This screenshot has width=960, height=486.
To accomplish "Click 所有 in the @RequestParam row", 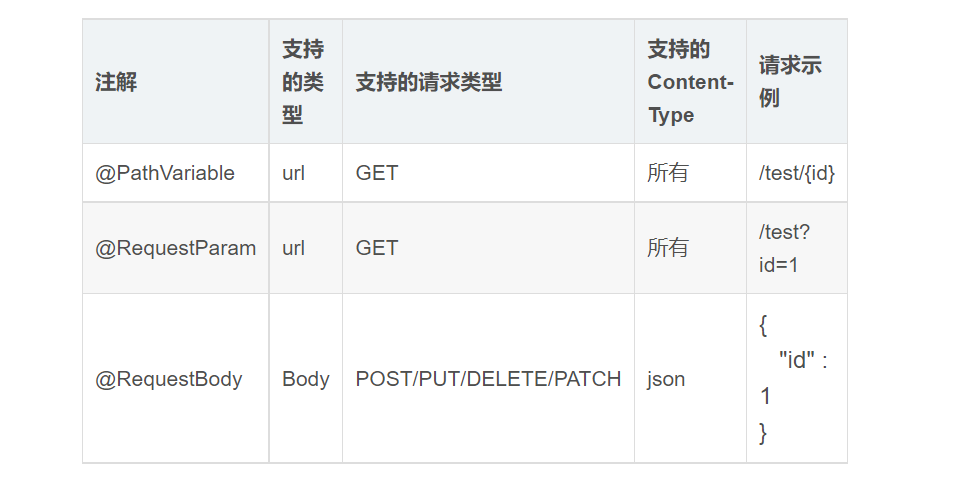I will (x=668, y=248).
